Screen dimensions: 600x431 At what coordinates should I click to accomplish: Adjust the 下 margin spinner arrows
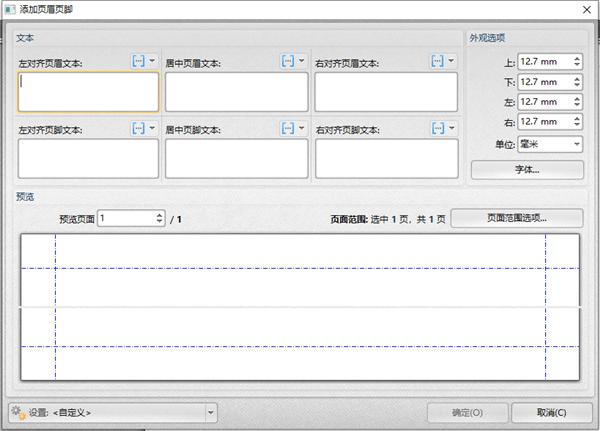click(x=577, y=82)
